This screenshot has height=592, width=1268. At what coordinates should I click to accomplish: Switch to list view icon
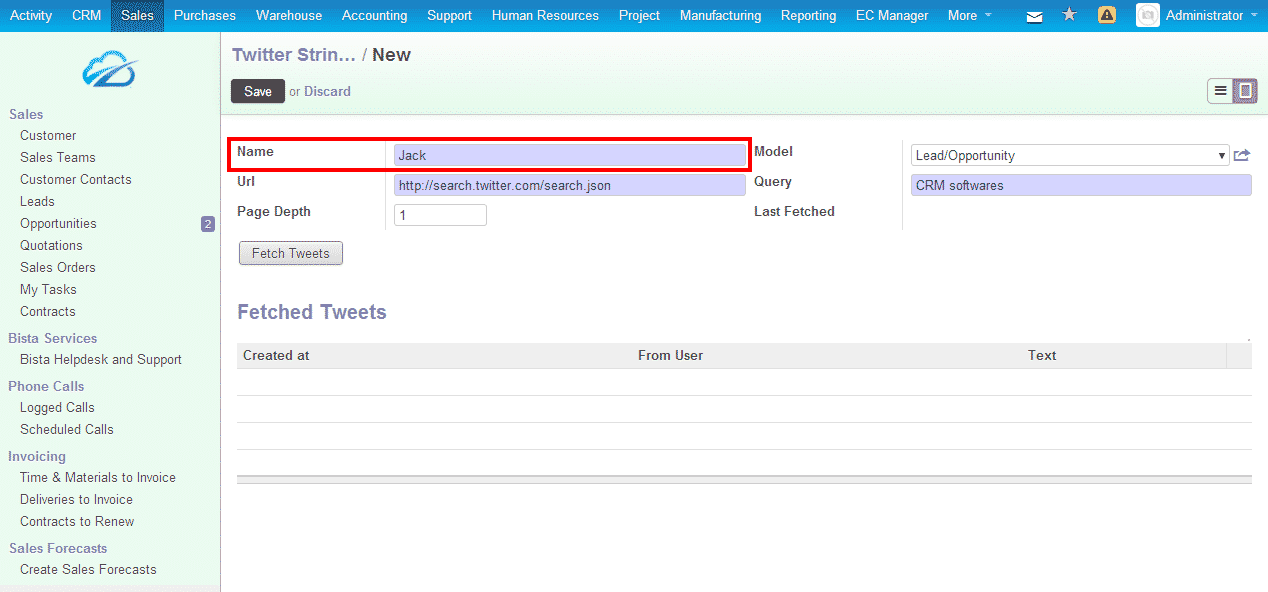point(1220,91)
